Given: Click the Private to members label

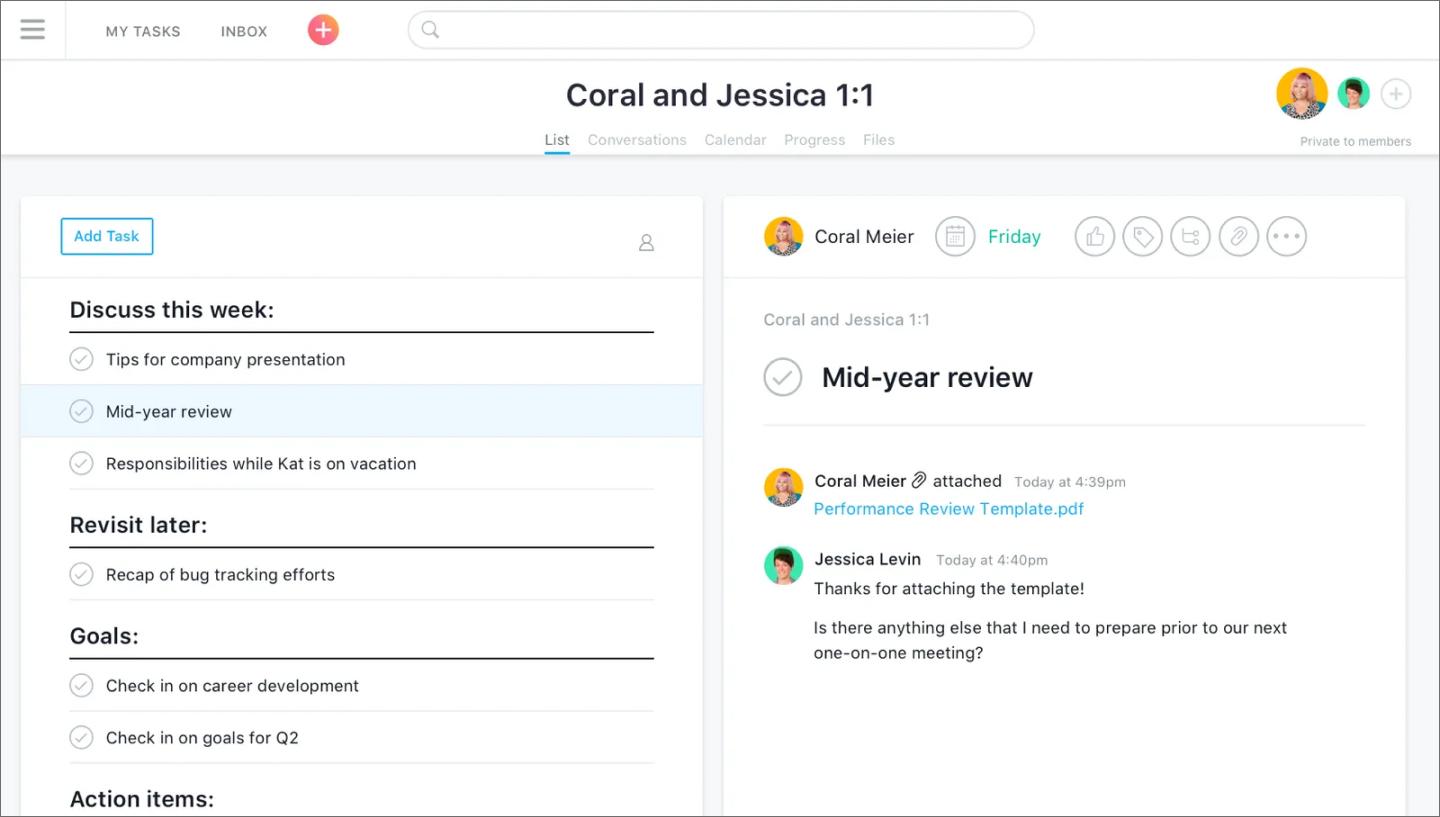Looking at the screenshot, I should coord(1356,142).
